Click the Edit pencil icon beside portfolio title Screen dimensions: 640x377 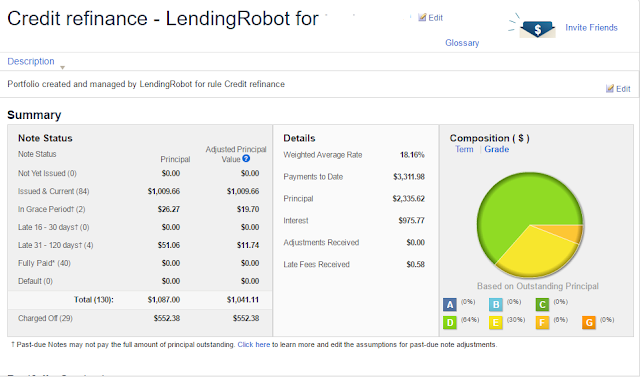422,18
